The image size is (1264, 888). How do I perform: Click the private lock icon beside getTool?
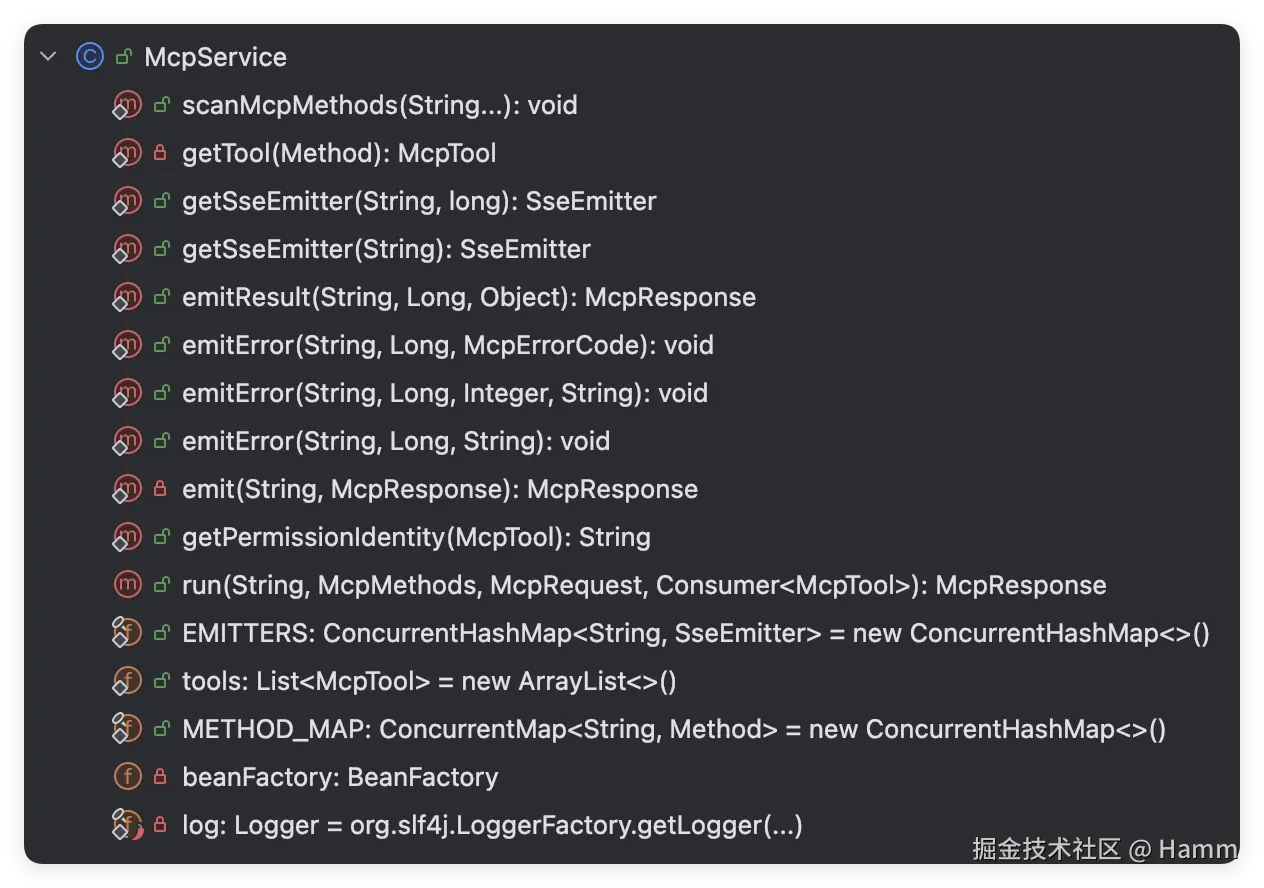160,154
